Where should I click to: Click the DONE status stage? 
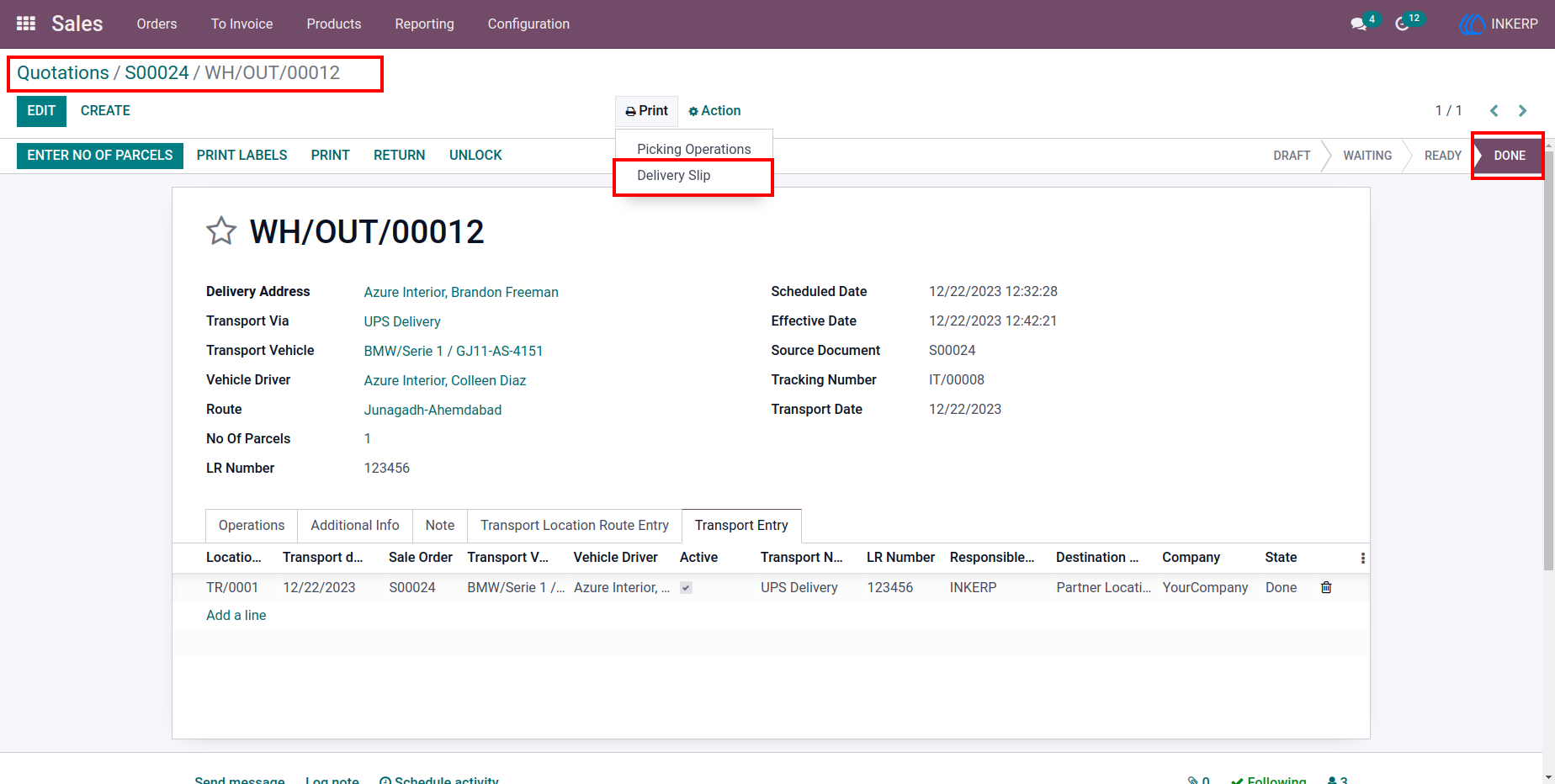coord(1510,156)
